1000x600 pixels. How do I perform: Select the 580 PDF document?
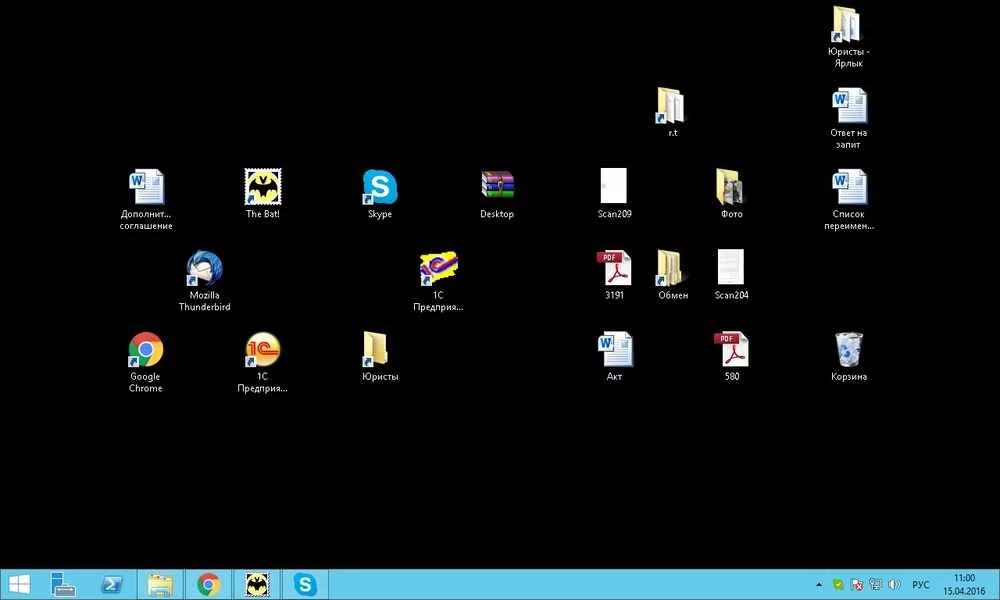(731, 350)
